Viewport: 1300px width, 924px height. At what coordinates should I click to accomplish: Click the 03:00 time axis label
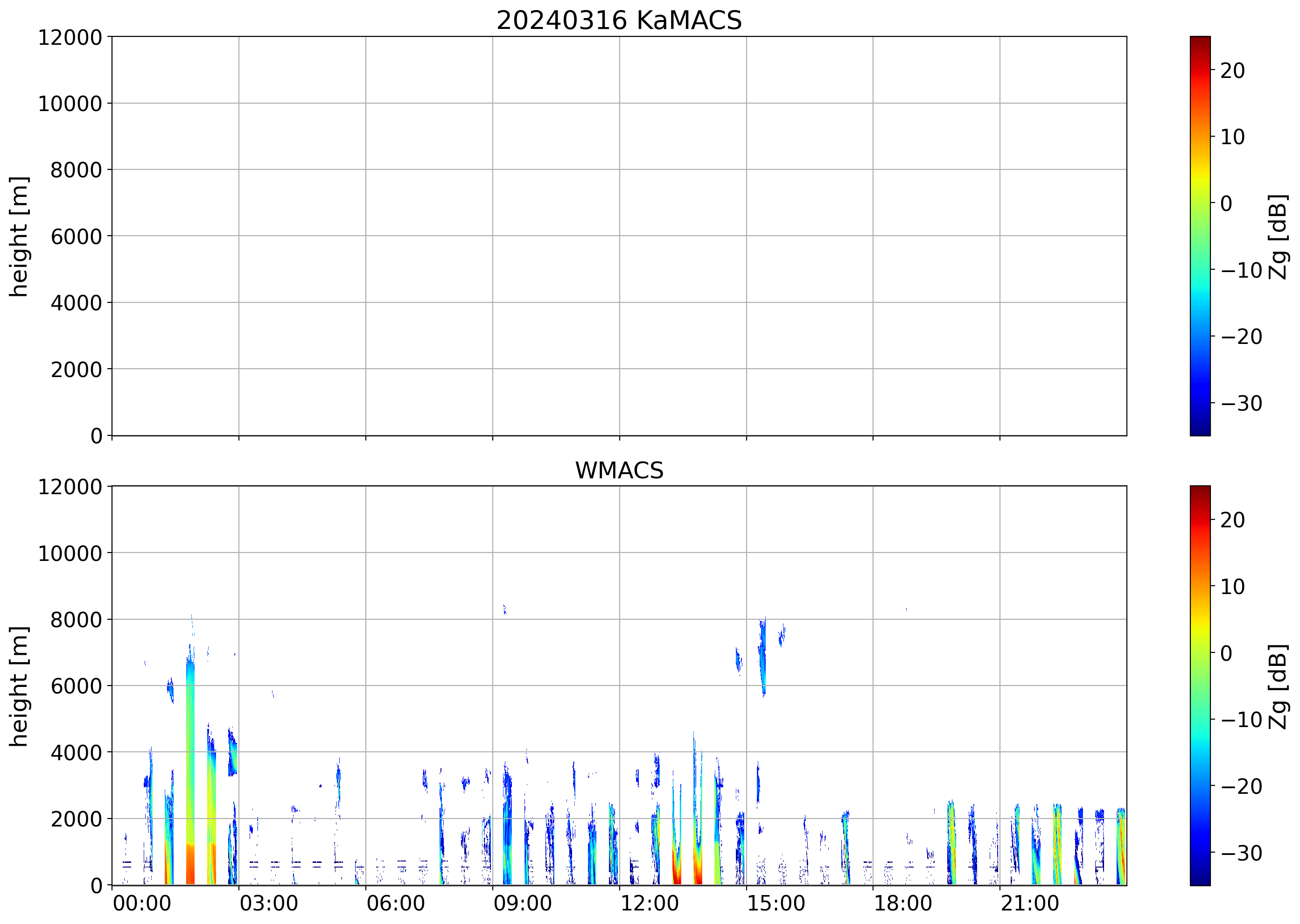[x=268, y=903]
